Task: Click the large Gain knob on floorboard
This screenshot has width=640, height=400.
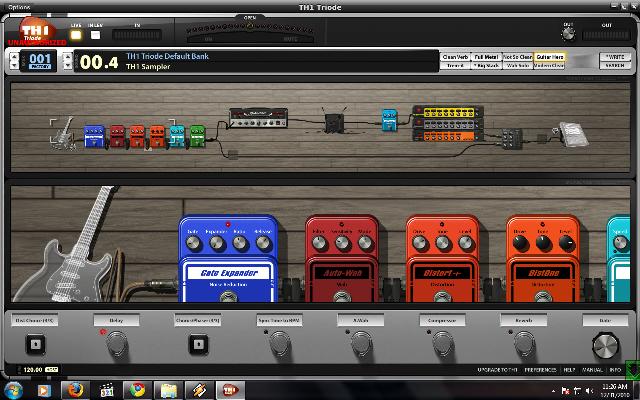Action: (x=605, y=346)
